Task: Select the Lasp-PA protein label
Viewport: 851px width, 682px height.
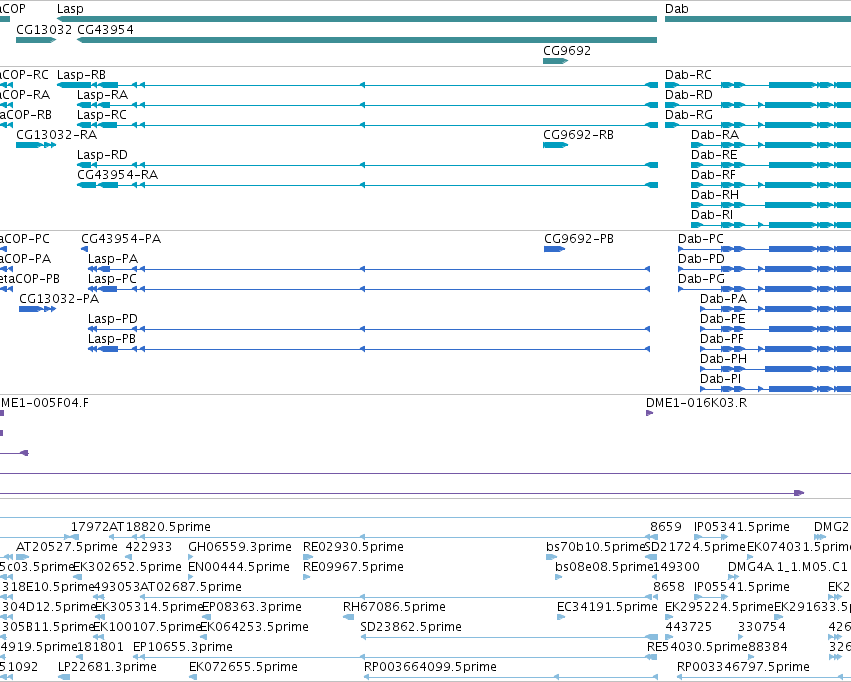Action: [x=113, y=259]
